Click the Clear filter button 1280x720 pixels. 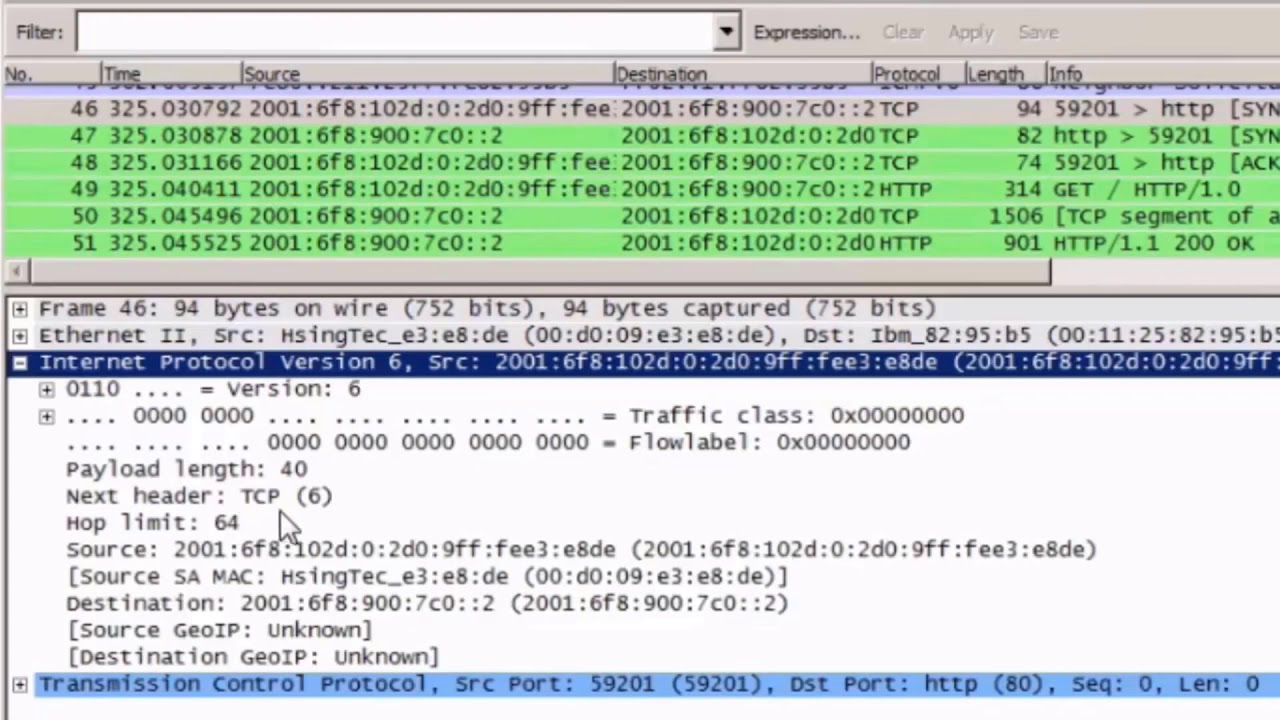click(x=902, y=32)
